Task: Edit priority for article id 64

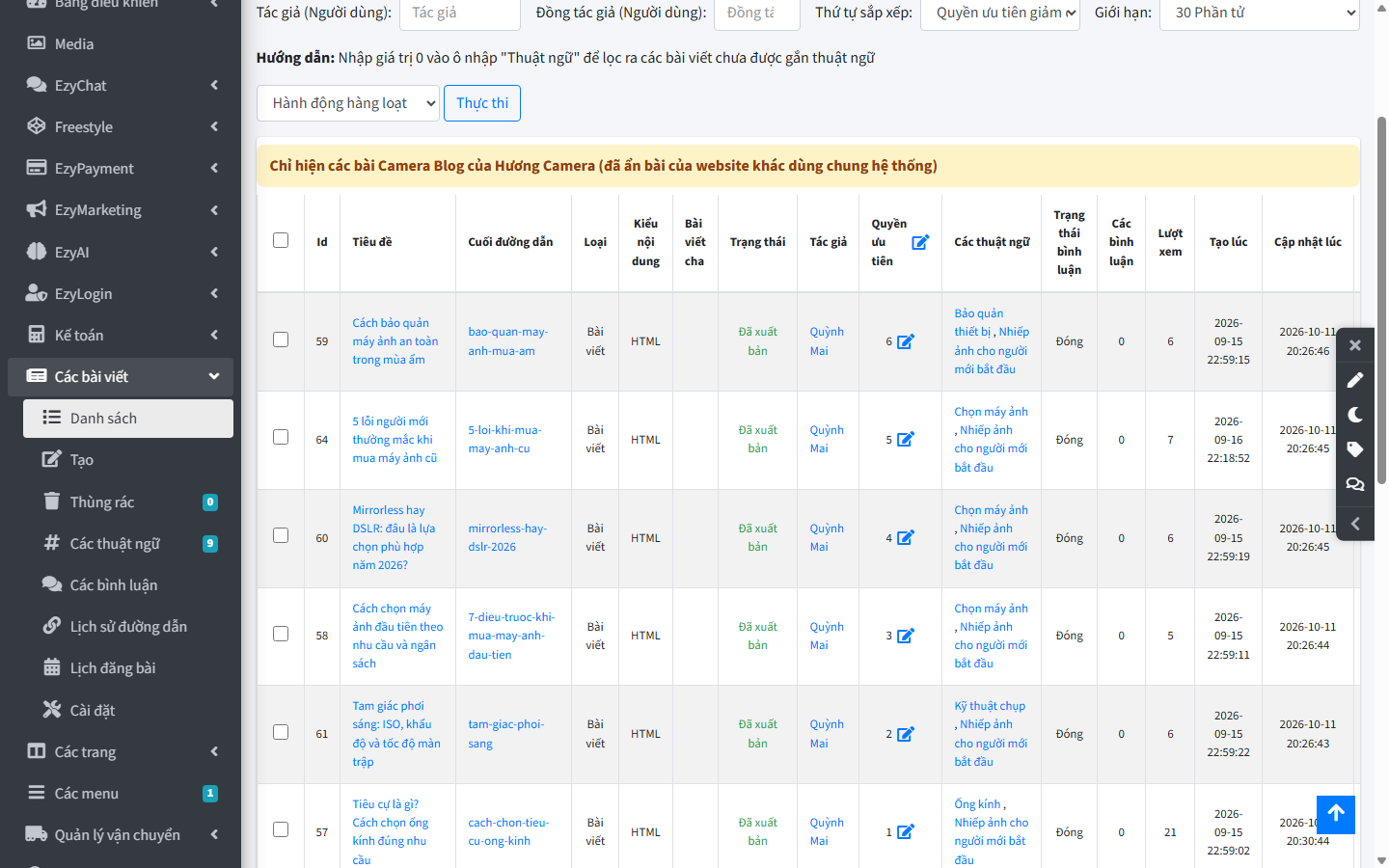Action: (906, 439)
